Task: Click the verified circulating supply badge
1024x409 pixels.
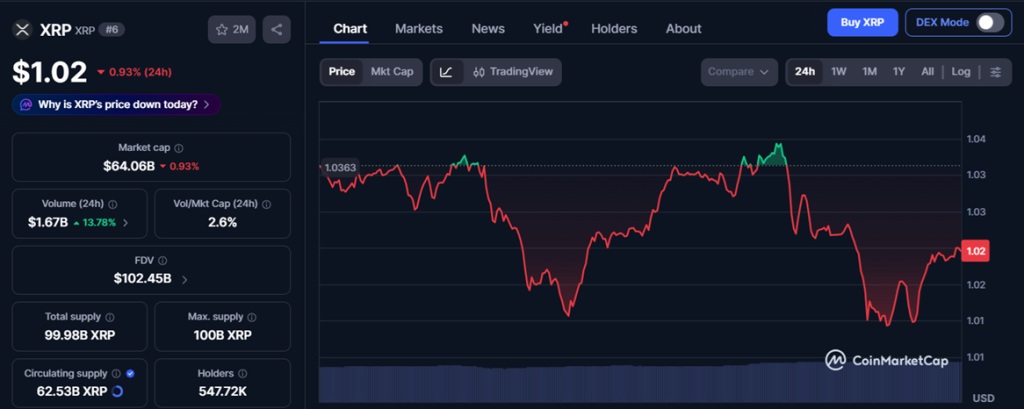Action: pos(130,374)
